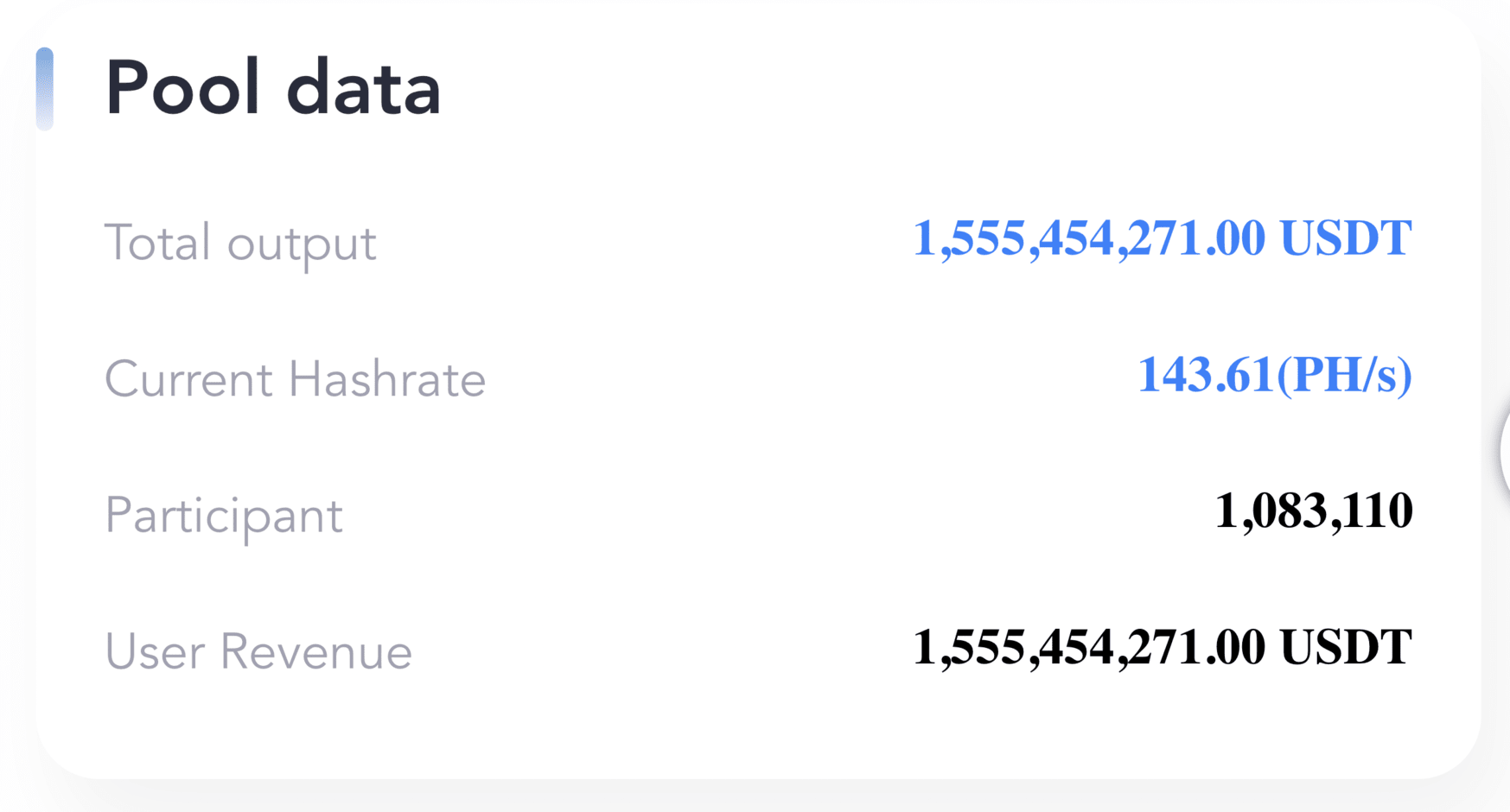This screenshot has width=1510, height=812.
Task: Click the Pool data heading
Action: coord(273,87)
